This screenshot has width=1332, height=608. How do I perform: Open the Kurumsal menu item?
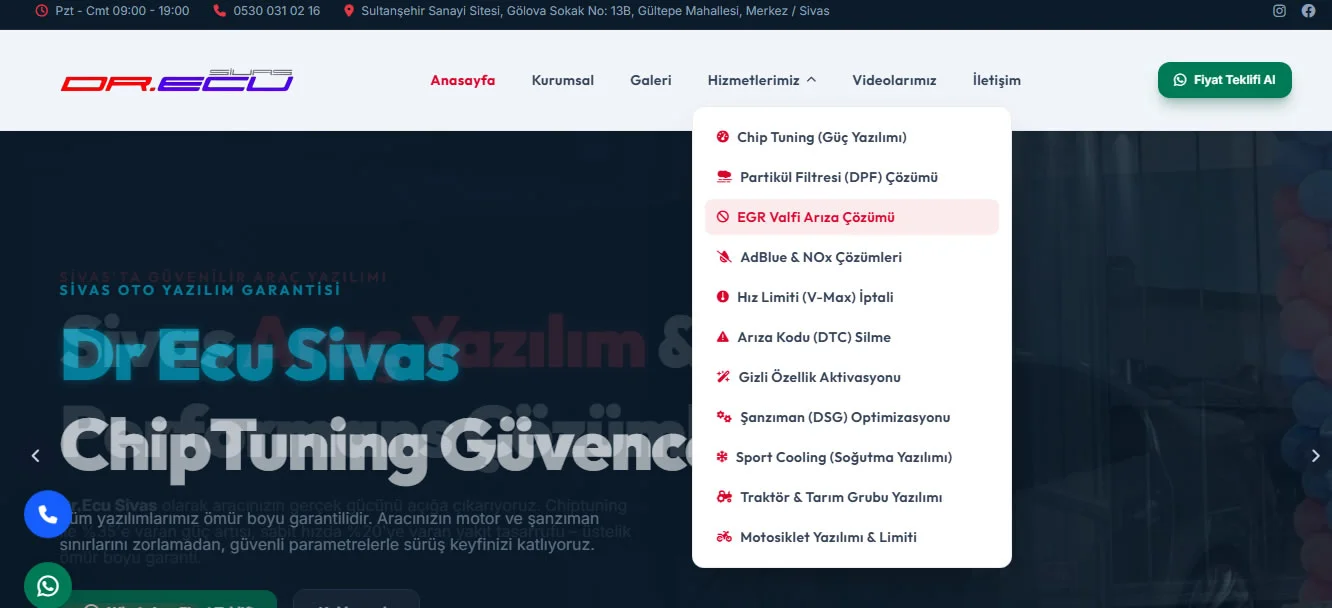click(x=563, y=80)
